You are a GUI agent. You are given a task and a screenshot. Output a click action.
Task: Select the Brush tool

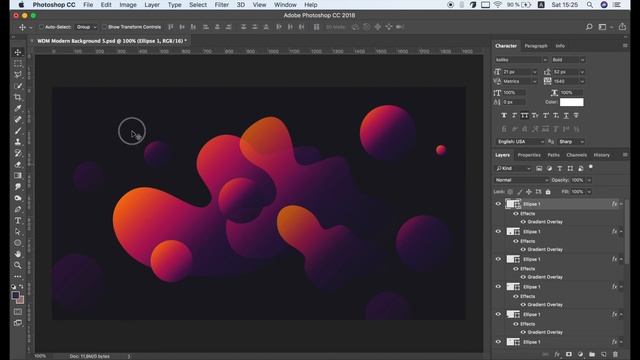18,131
